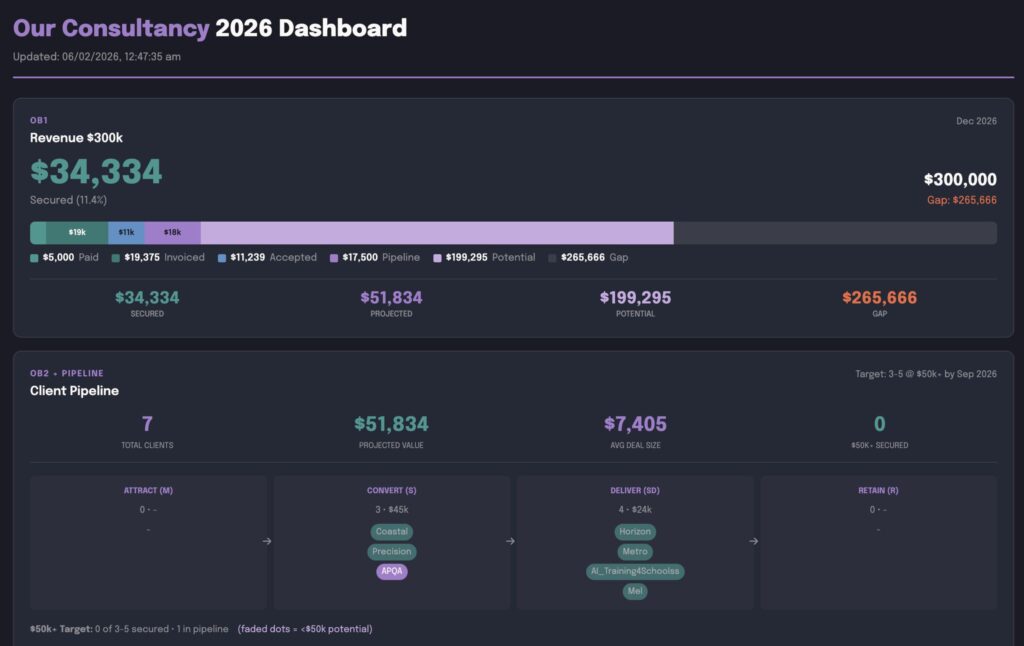Click the $7,405 average deal size stat
Image resolution: width=1024 pixels, height=646 pixels.
pos(635,424)
